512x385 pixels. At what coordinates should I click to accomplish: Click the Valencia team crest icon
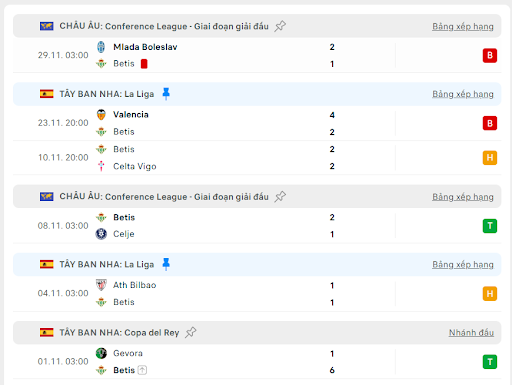tap(101, 115)
